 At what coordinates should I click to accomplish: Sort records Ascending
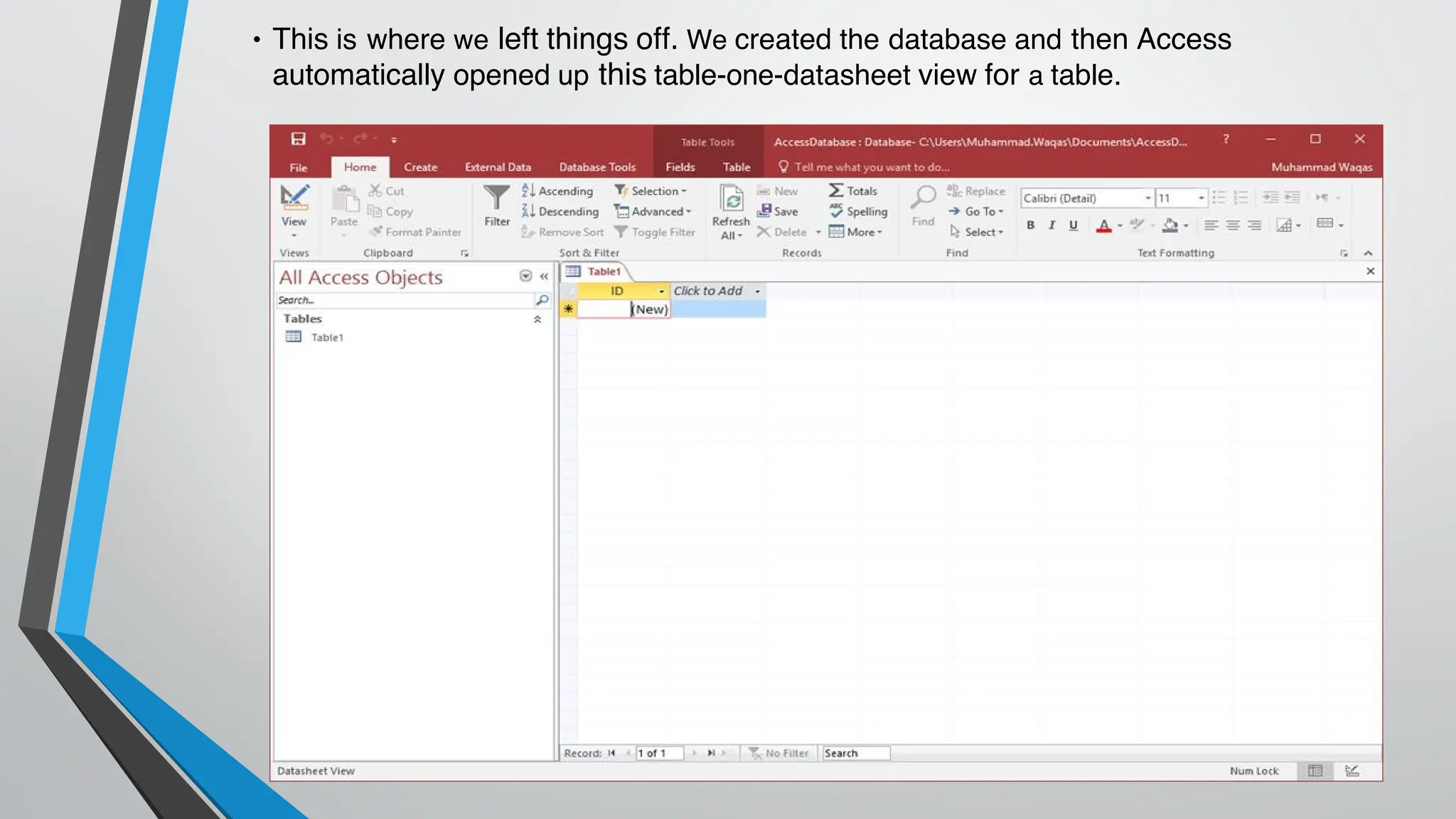tap(557, 191)
